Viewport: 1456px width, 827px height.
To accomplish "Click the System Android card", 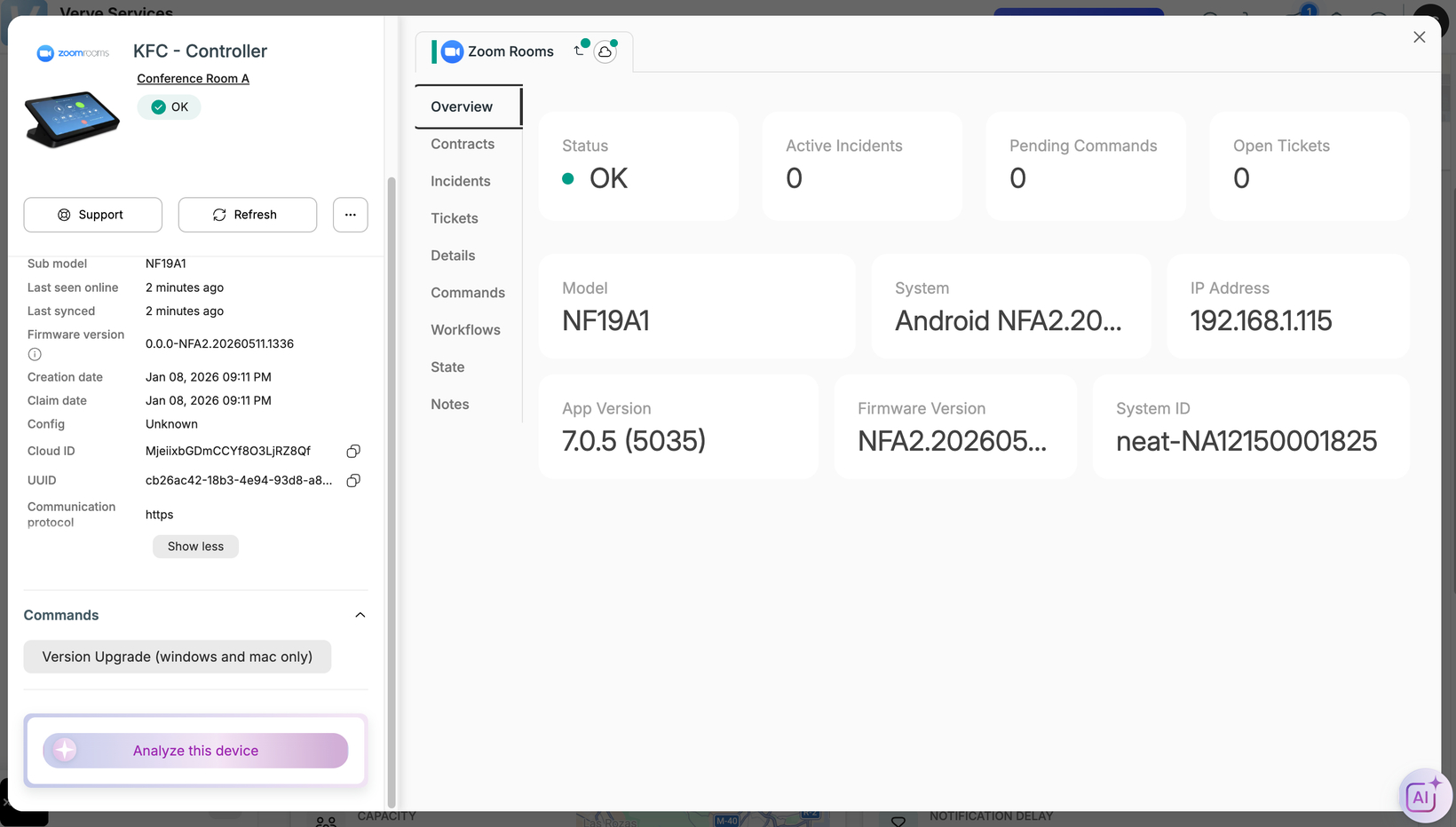I will pos(1011,306).
